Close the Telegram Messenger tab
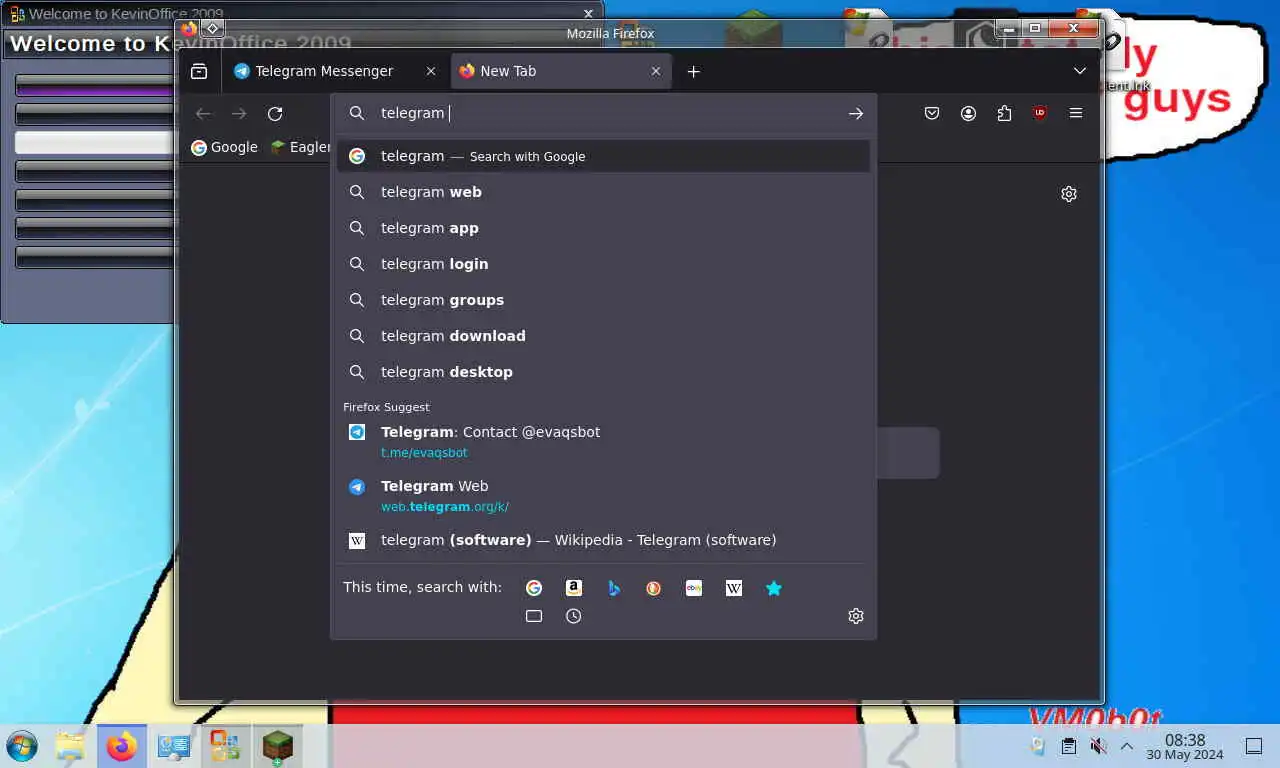Image resolution: width=1280 pixels, height=768 pixels. coord(431,71)
